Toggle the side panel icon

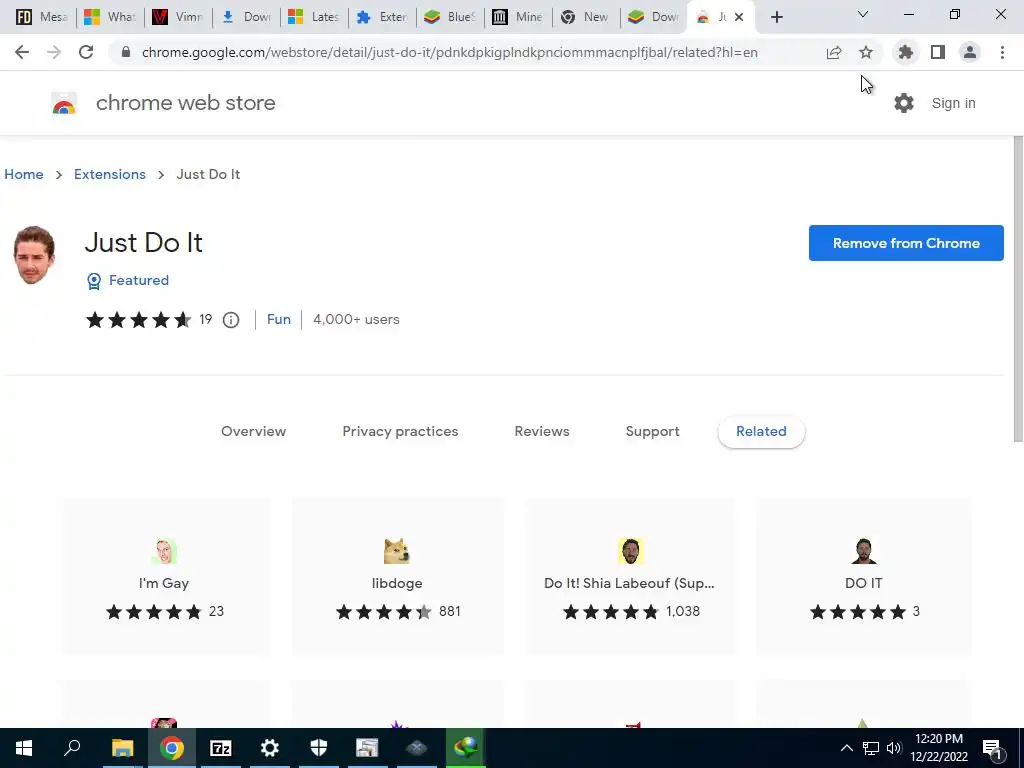(x=938, y=52)
